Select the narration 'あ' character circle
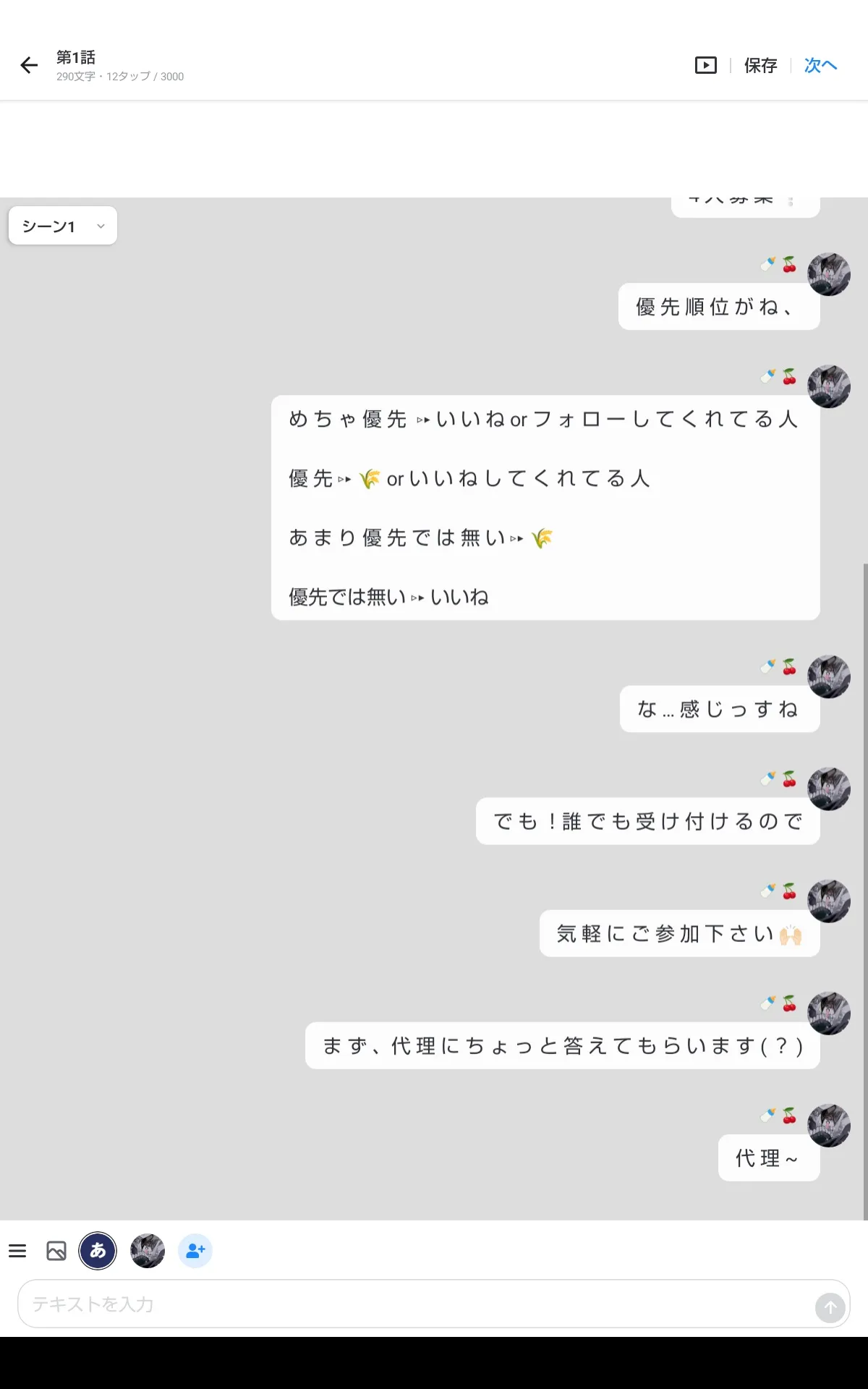 pyautogui.click(x=98, y=1251)
